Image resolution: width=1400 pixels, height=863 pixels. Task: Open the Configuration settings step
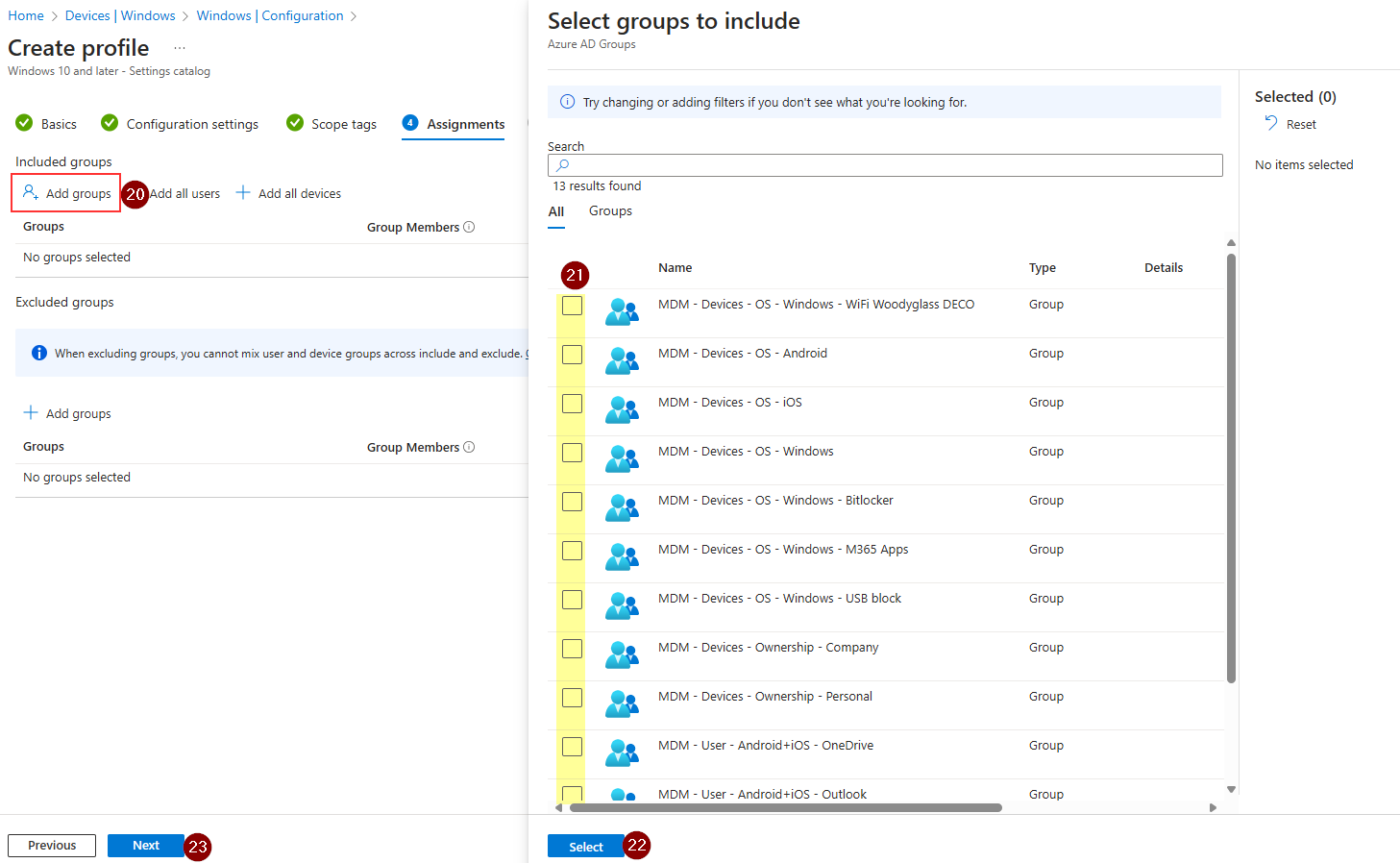180,124
